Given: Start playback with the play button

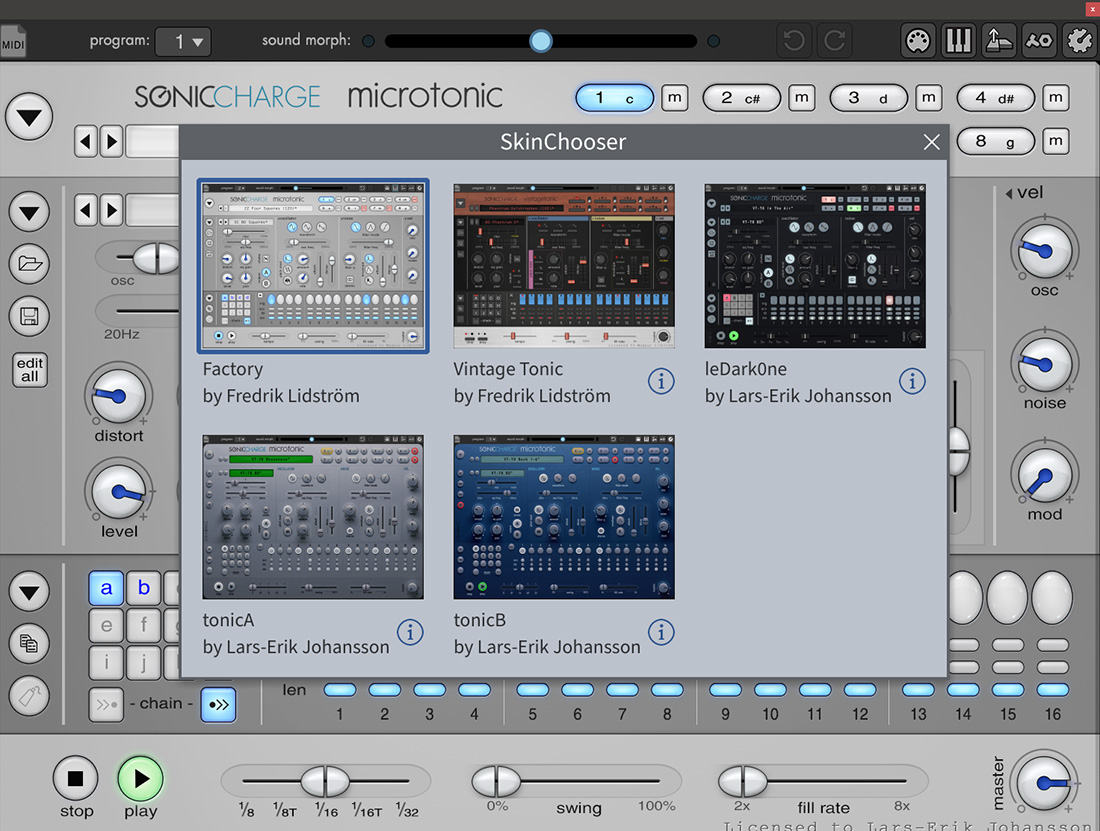Looking at the screenshot, I should click(140, 778).
